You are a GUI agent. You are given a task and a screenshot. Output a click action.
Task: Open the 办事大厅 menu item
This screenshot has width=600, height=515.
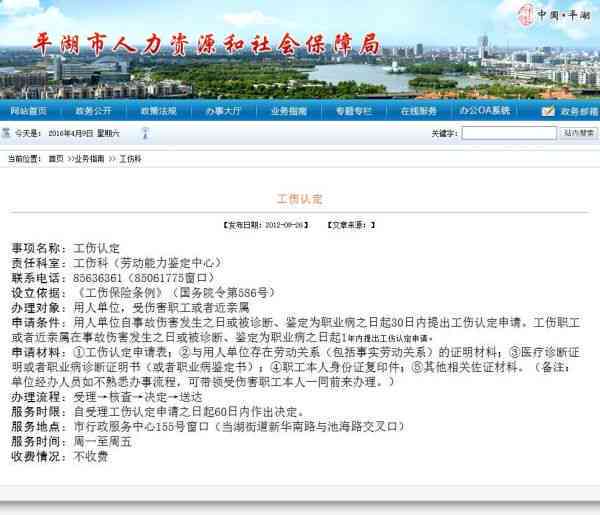(x=224, y=111)
